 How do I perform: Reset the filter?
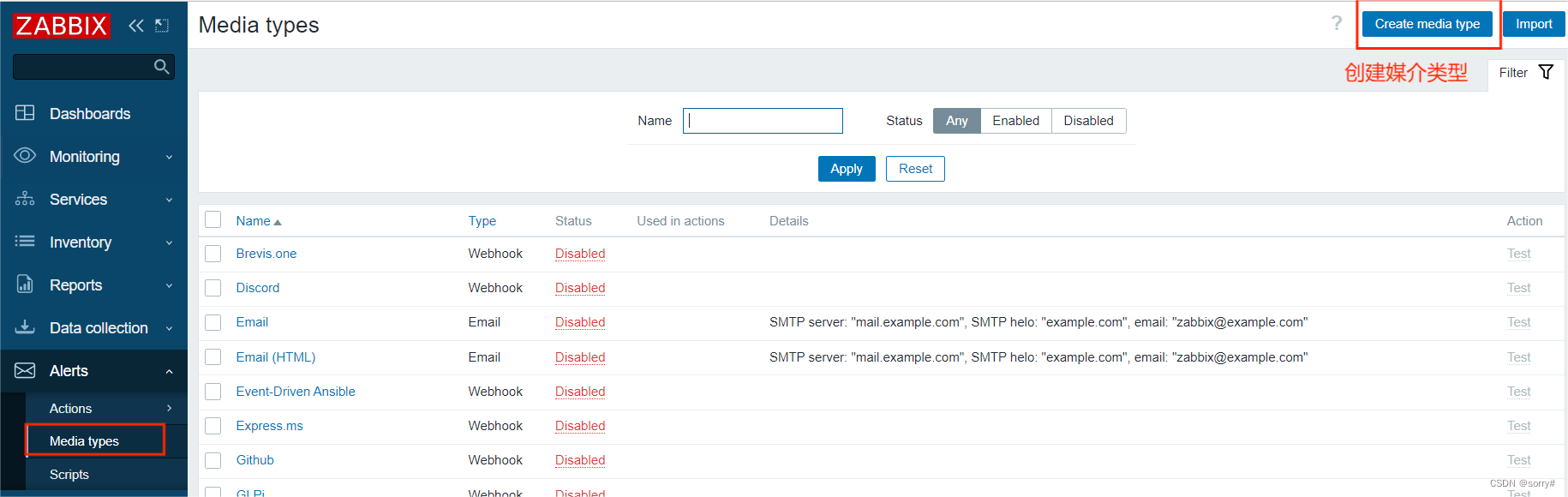point(915,169)
